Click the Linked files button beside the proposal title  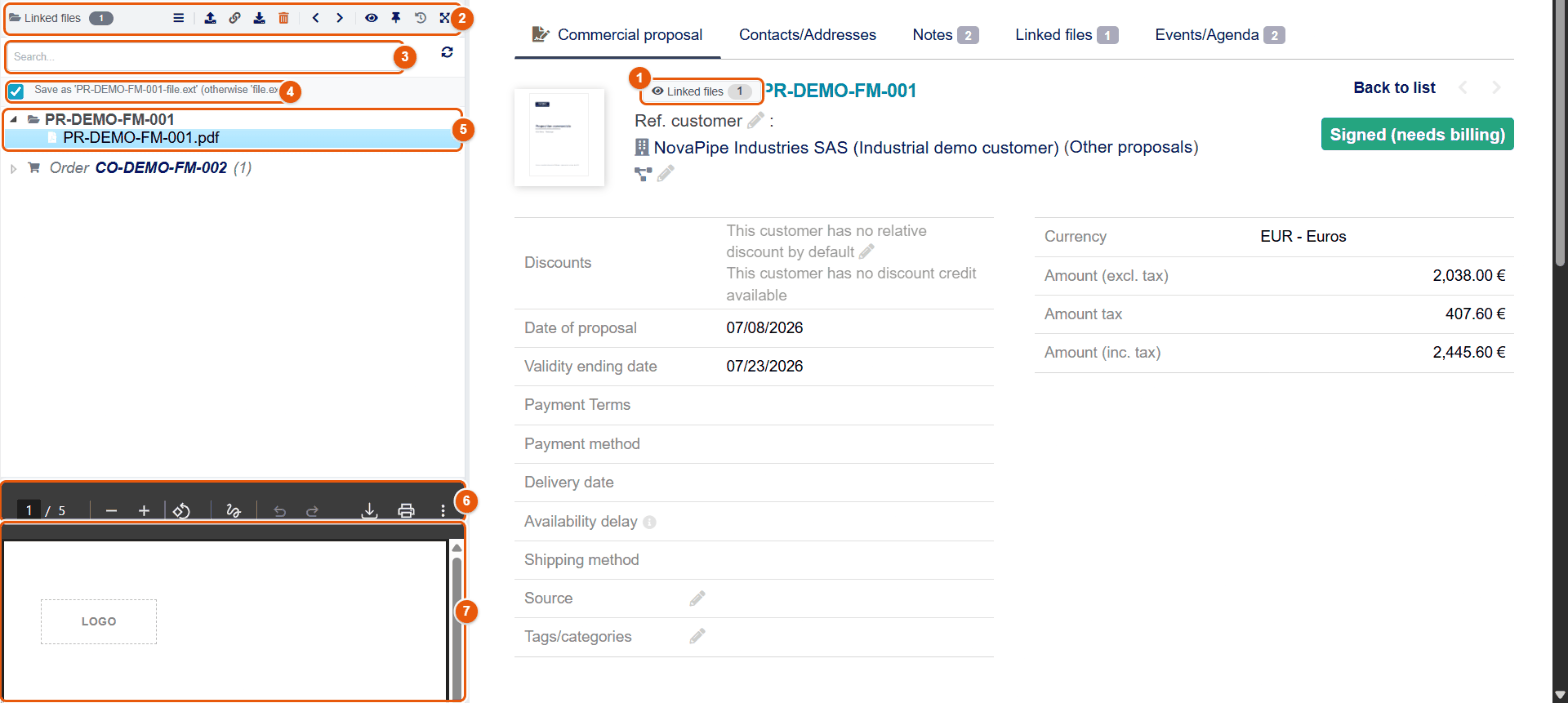[x=701, y=92]
